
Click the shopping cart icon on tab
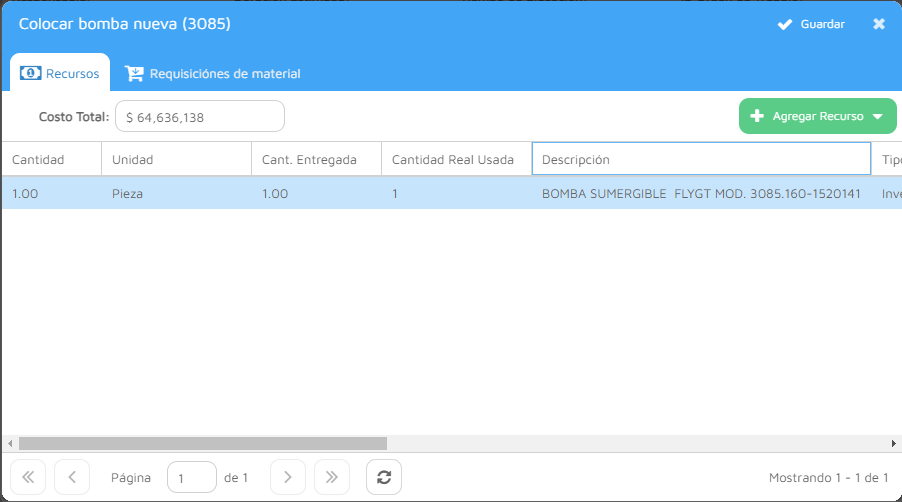(134, 74)
